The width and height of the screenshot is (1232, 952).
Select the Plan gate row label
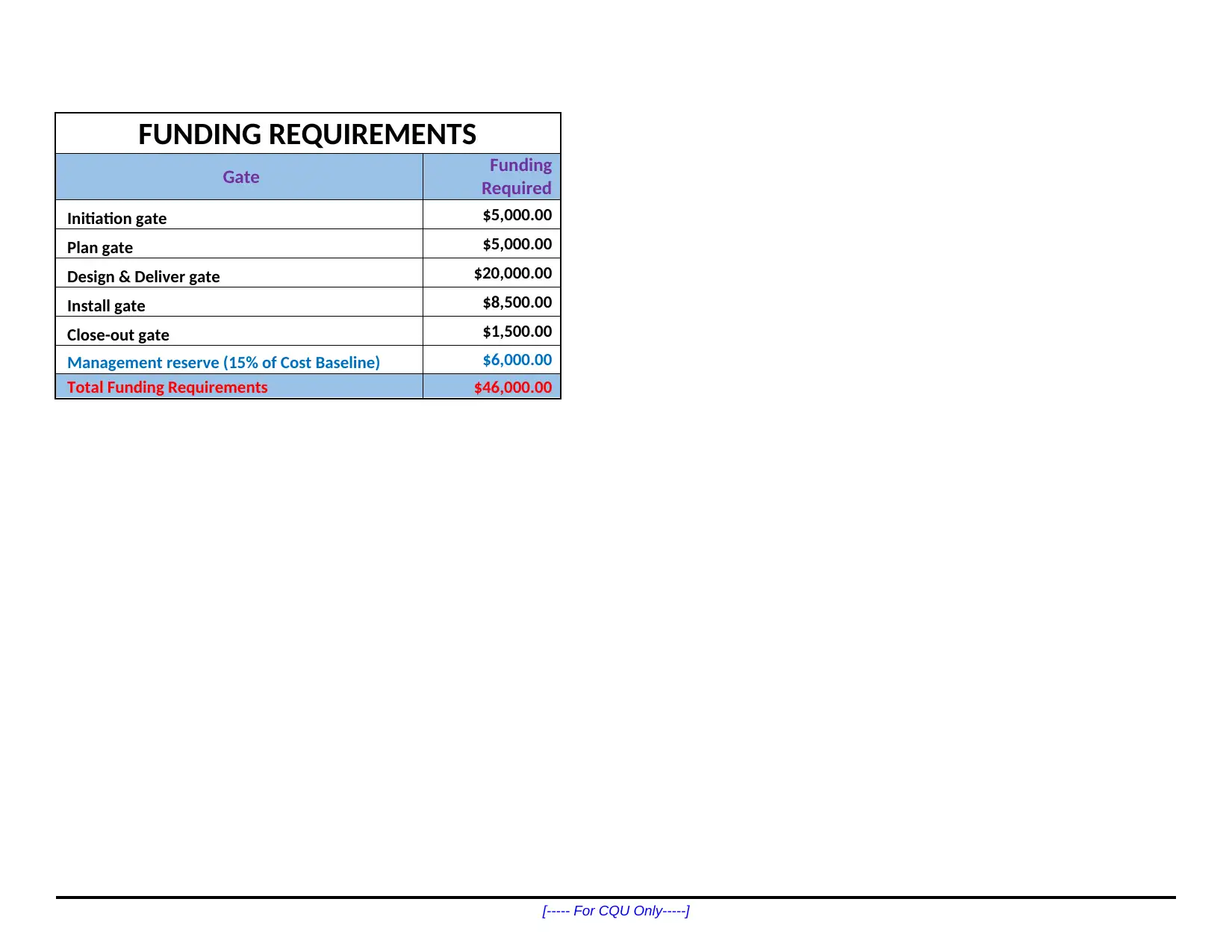coord(100,247)
